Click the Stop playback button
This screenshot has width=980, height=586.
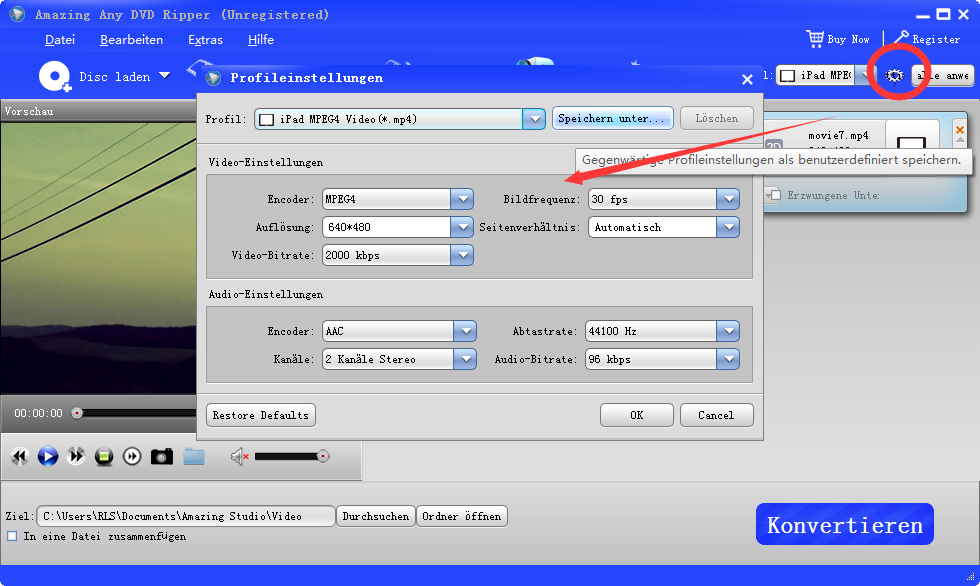pyautogui.click(x=104, y=457)
